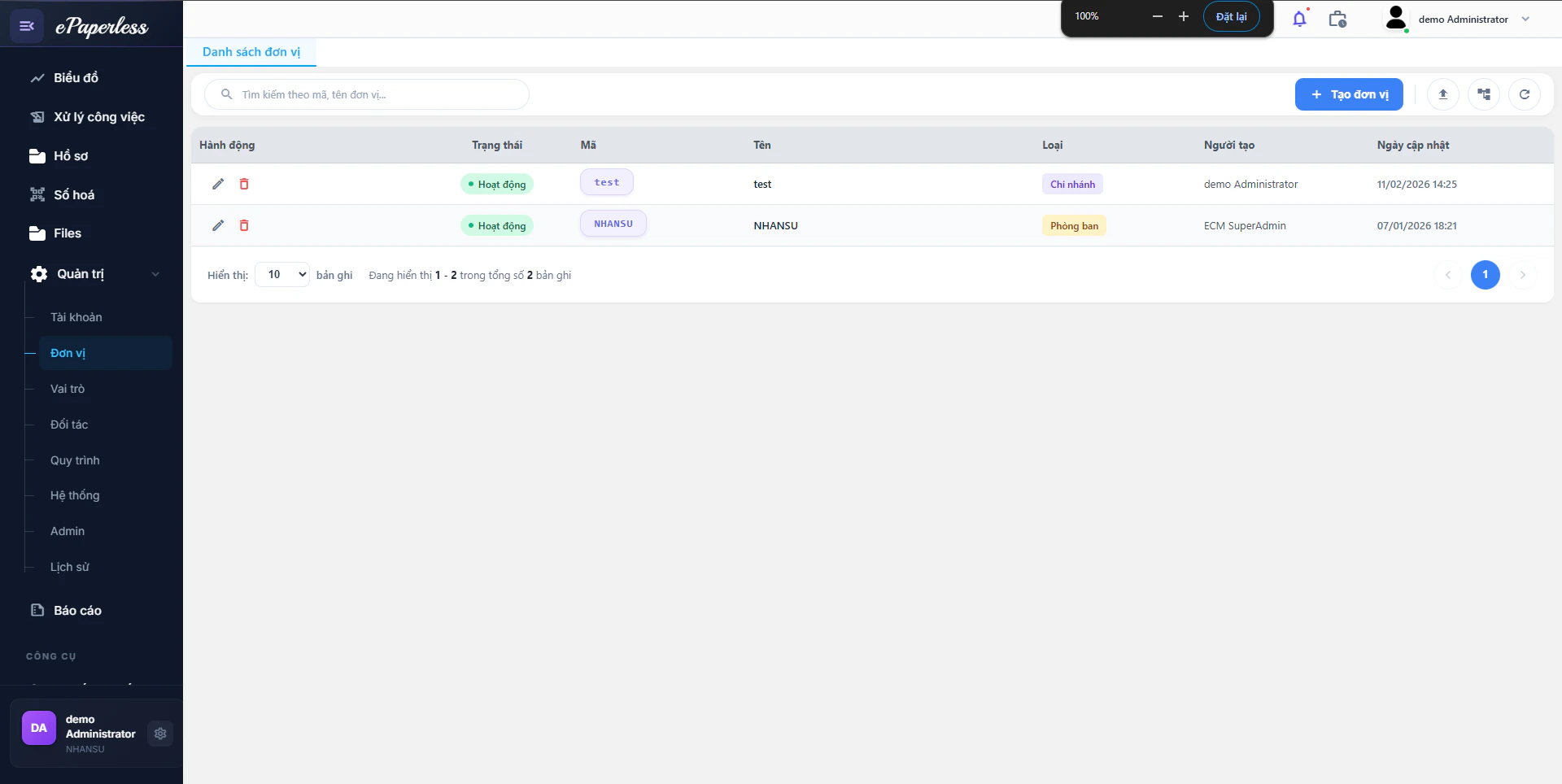1562x784 pixels.
Task: Expand the demo Administrator account dropdown
Action: (1525, 19)
